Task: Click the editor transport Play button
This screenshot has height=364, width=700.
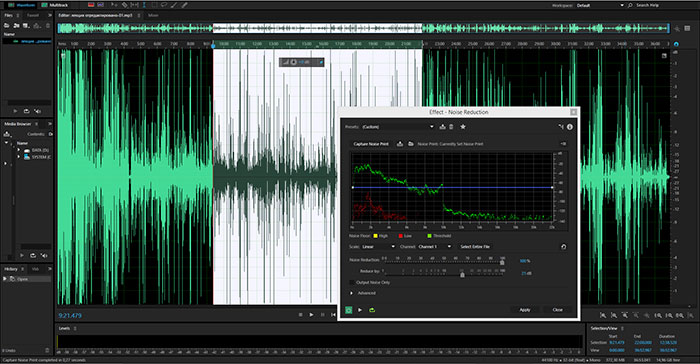Action: 312,315
